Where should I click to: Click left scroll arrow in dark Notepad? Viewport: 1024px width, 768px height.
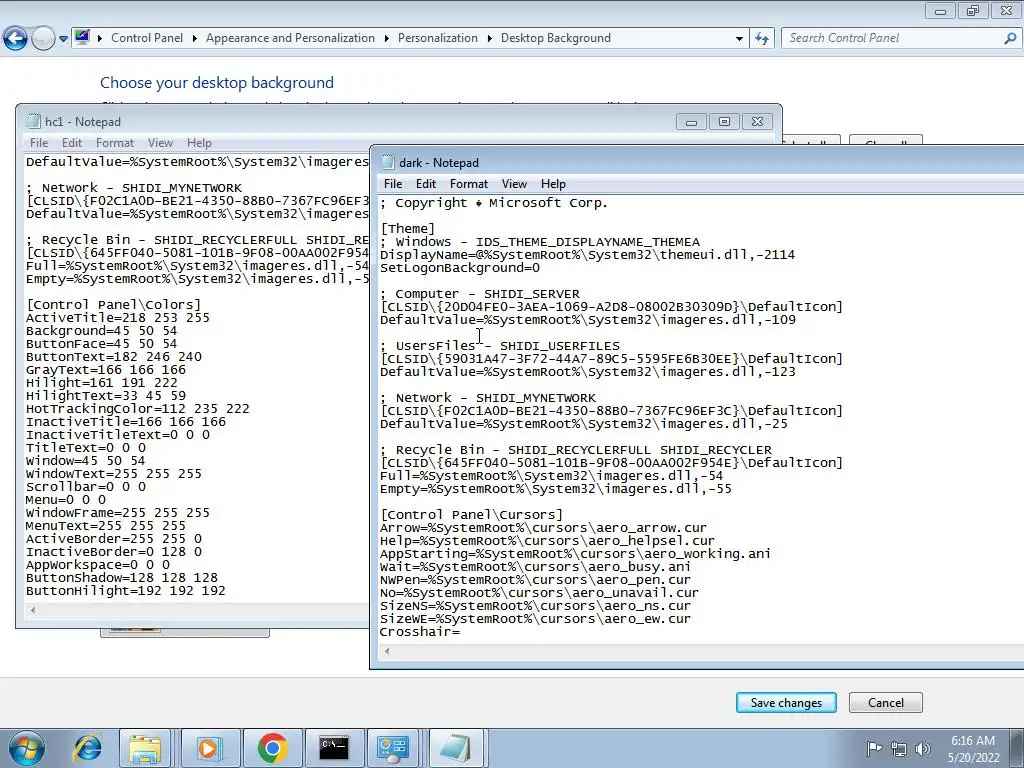387,651
